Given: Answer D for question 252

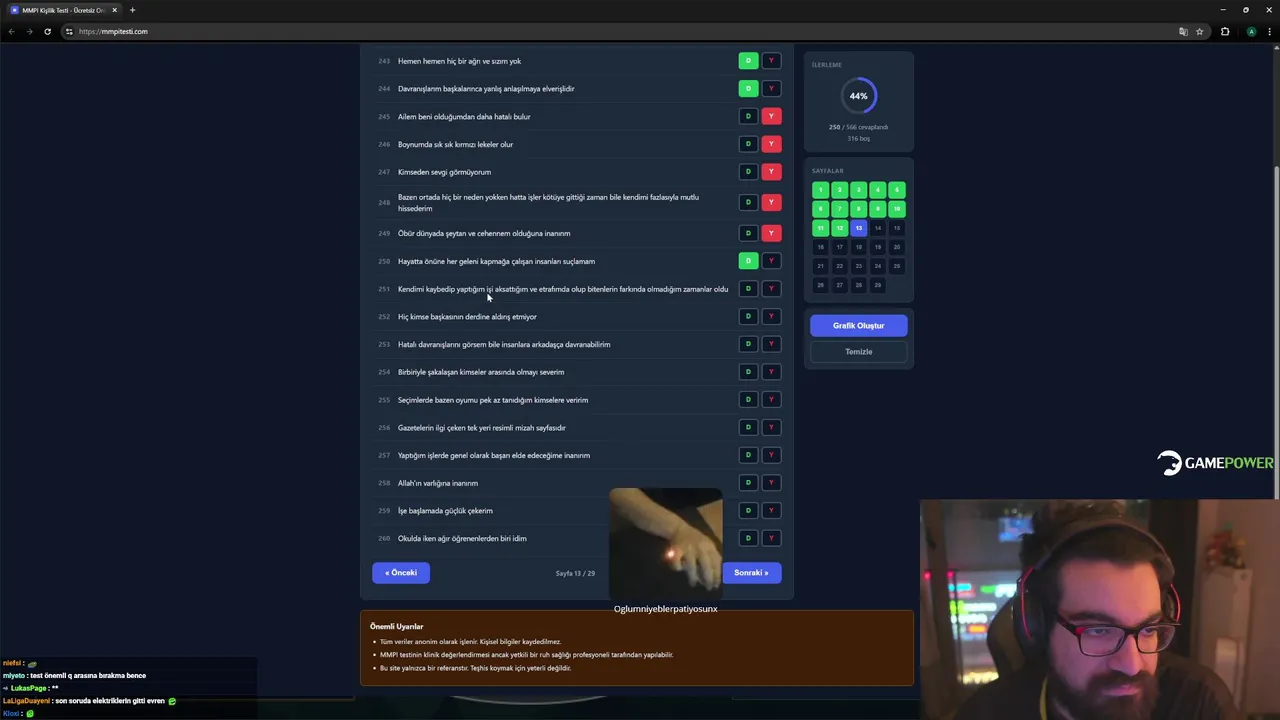Looking at the screenshot, I should (748, 316).
